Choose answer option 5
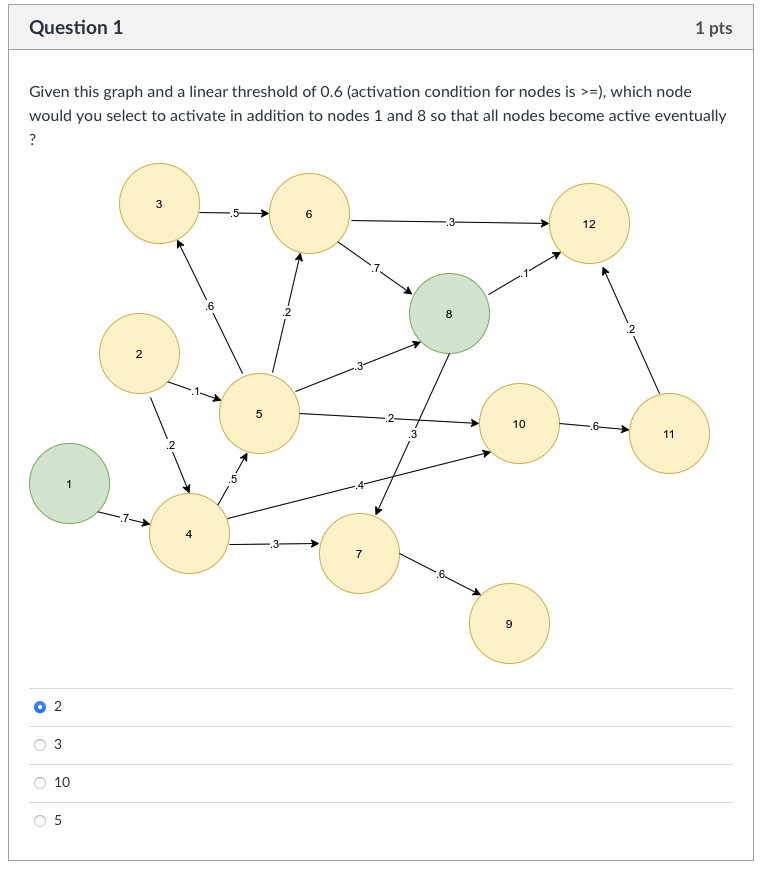Image resolution: width=771 pixels, height=876 pixels. pyautogui.click(x=41, y=822)
